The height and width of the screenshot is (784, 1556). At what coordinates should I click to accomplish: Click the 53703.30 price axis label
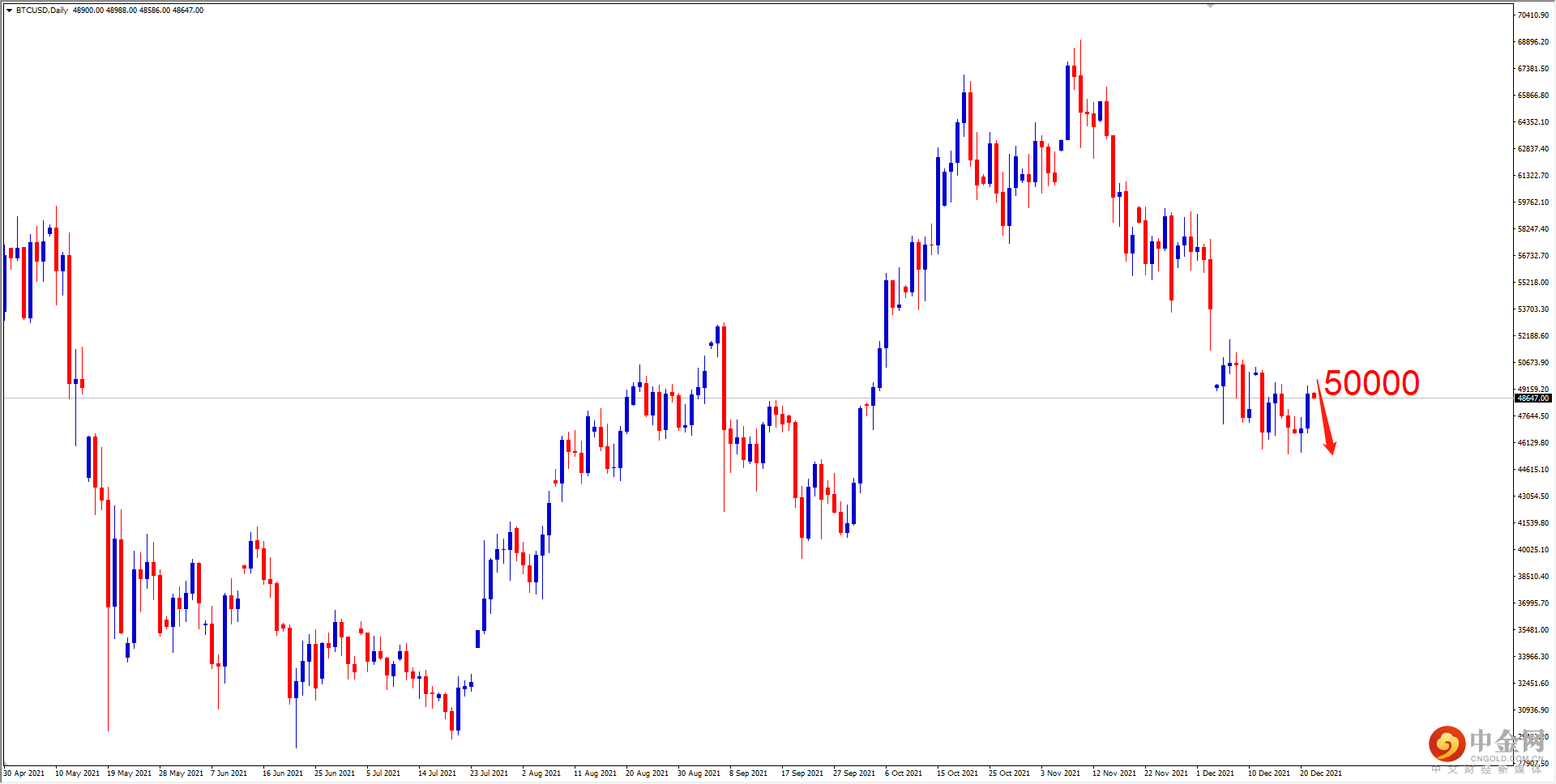1533,309
